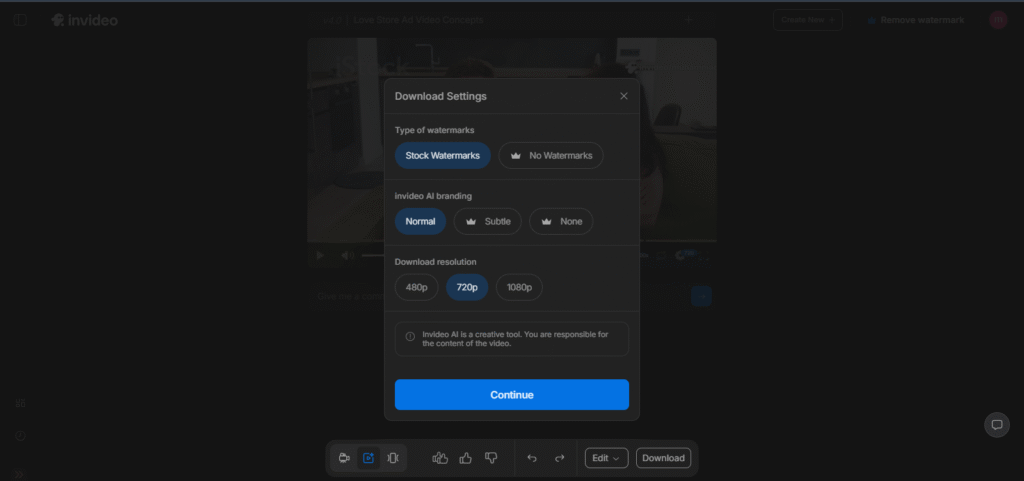The height and width of the screenshot is (481, 1024).
Task: Choose 480p download resolution
Action: 415,287
